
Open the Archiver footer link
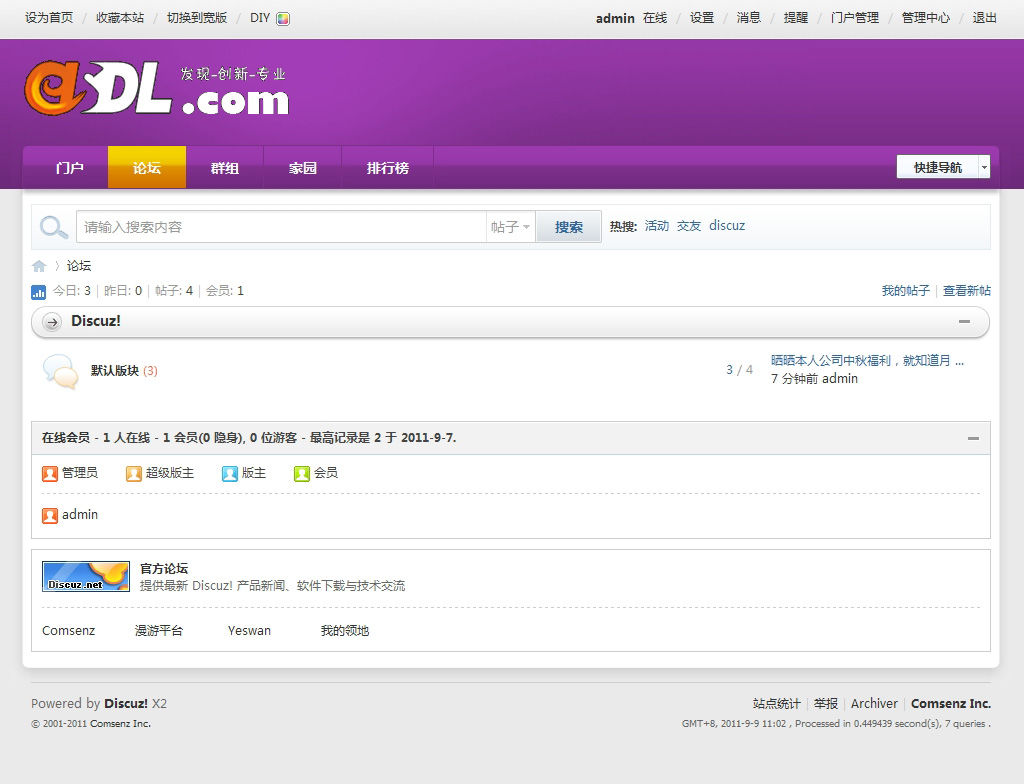pyautogui.click(x=874, y=704)
